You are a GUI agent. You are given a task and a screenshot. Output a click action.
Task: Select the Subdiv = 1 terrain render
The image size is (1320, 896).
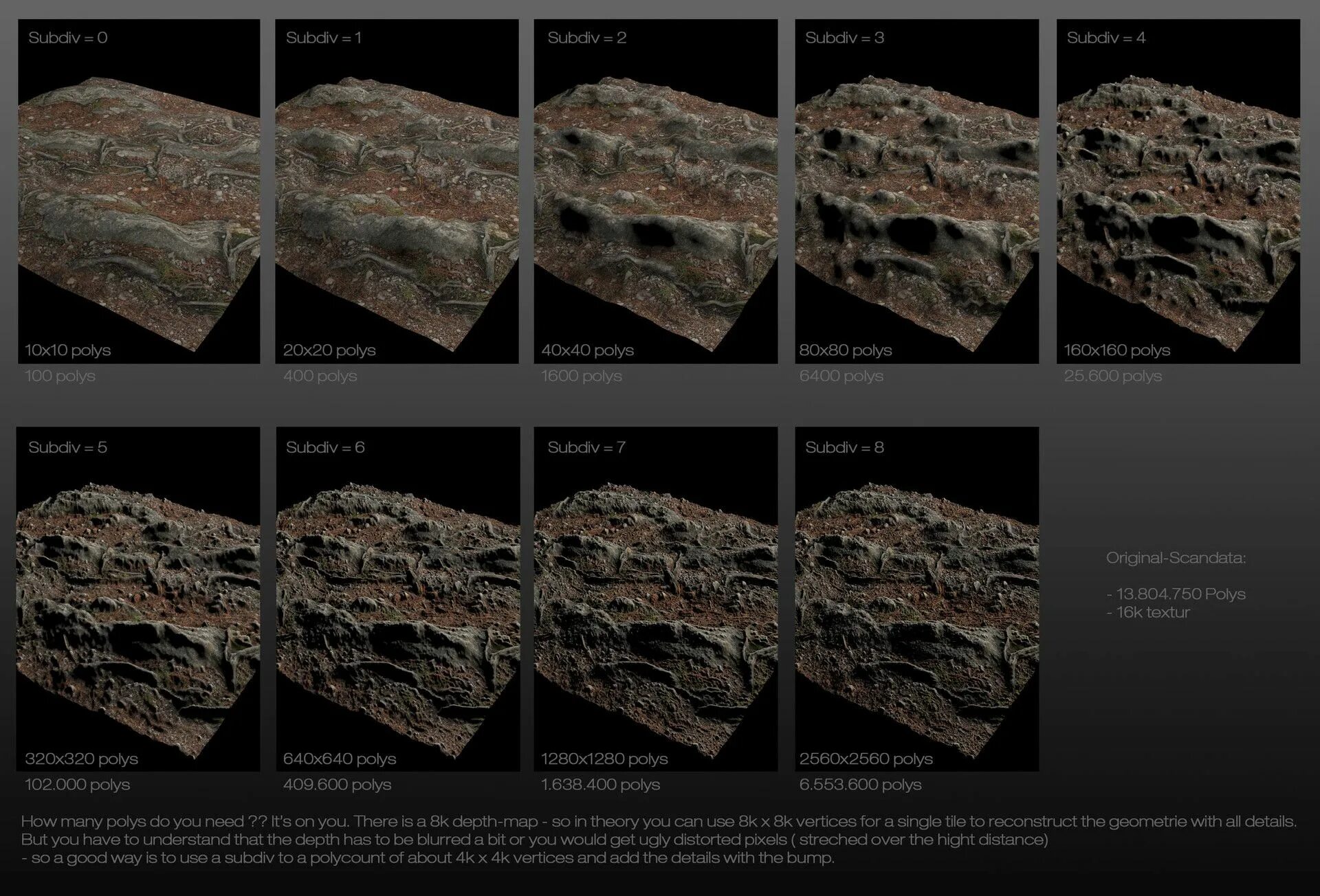point(397,191)
